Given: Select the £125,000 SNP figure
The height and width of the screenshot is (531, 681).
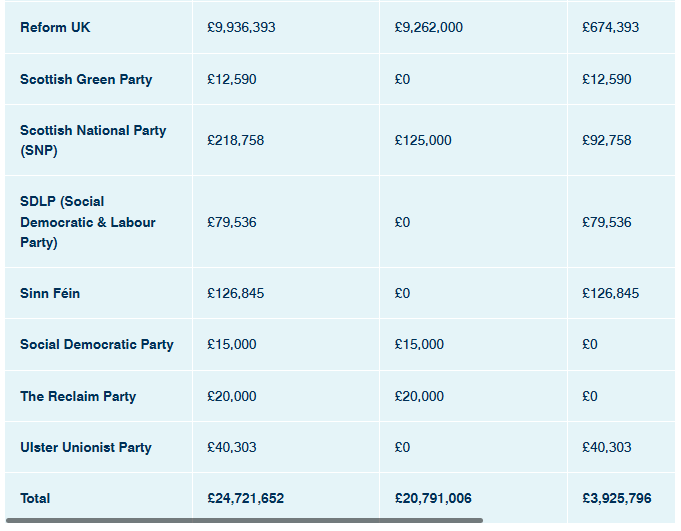Looking at the screenshot, I should (423, 140).
